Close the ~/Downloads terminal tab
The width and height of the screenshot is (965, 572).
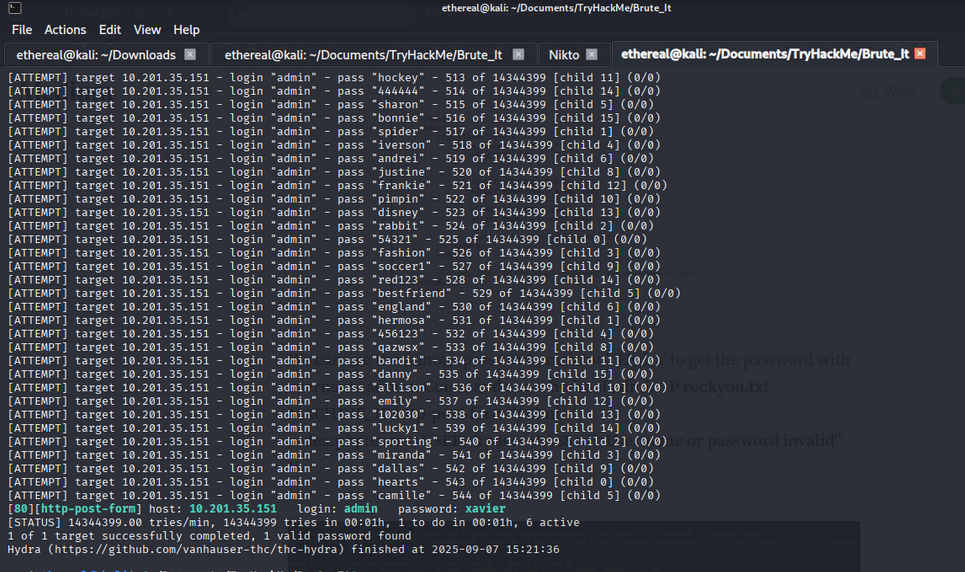(x=190, y=54)
